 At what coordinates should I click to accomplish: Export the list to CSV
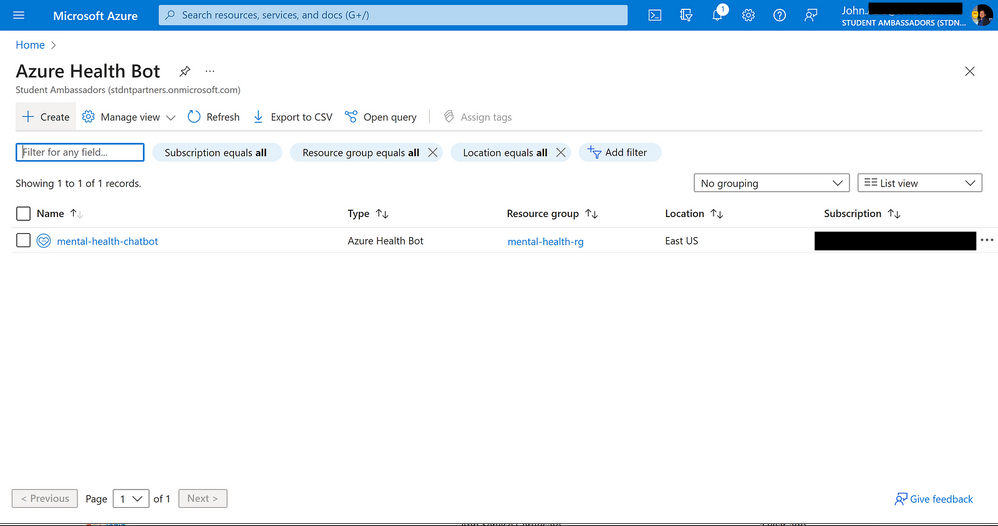point(293,117)
